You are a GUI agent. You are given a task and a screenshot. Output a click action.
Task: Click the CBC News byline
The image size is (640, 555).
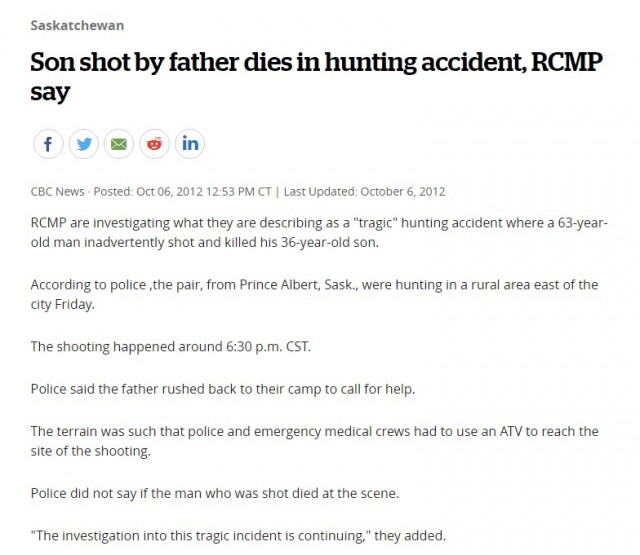(58, 191)
